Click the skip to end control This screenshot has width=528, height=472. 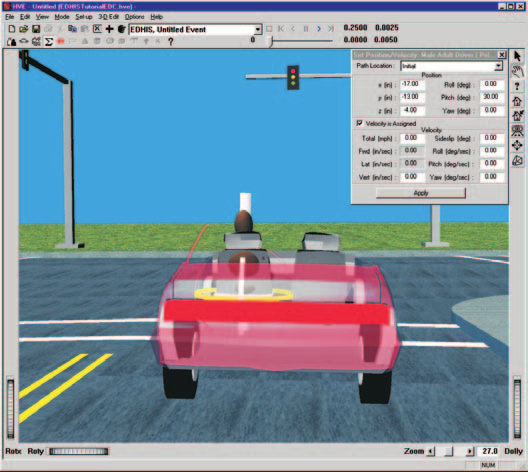coord(331,29)
